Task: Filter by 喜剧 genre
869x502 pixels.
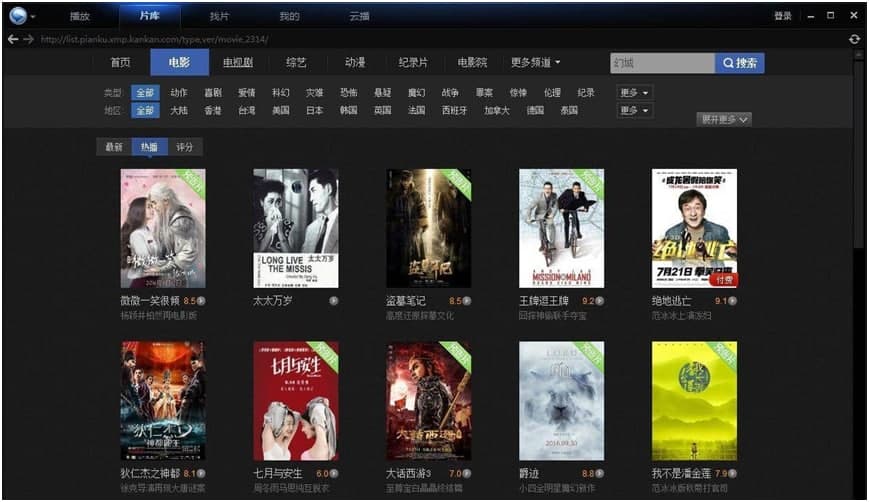Action: pyautogui.click(x=213, y=93)
